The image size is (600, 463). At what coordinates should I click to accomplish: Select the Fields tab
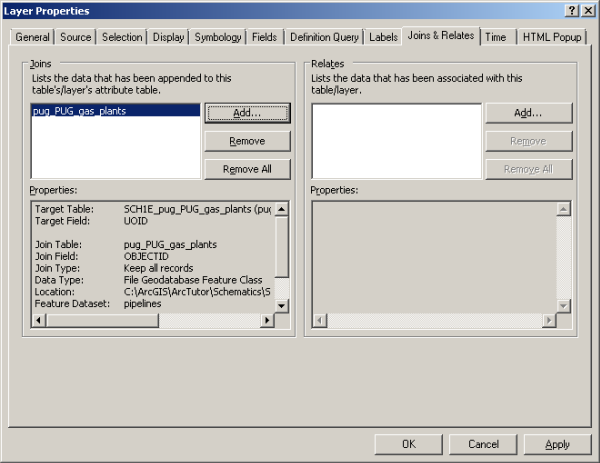click(264, 37)
